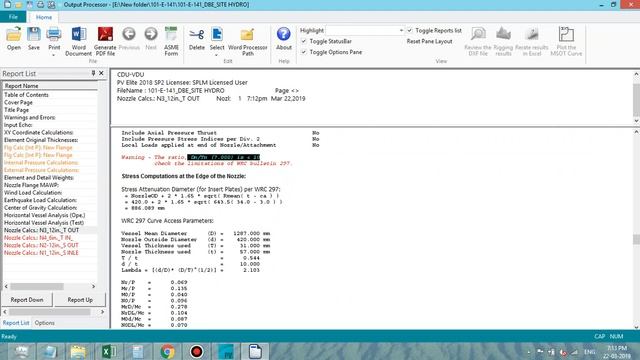Click the report list horizontal scrollbar thumb
Image resolution: width=640 pixels, height=360 pixels.
pos(37,287)
